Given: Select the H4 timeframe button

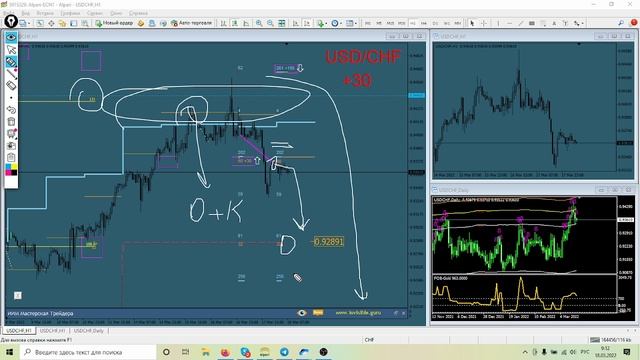Looking at the screenshot, I should (x=424, y=24).
